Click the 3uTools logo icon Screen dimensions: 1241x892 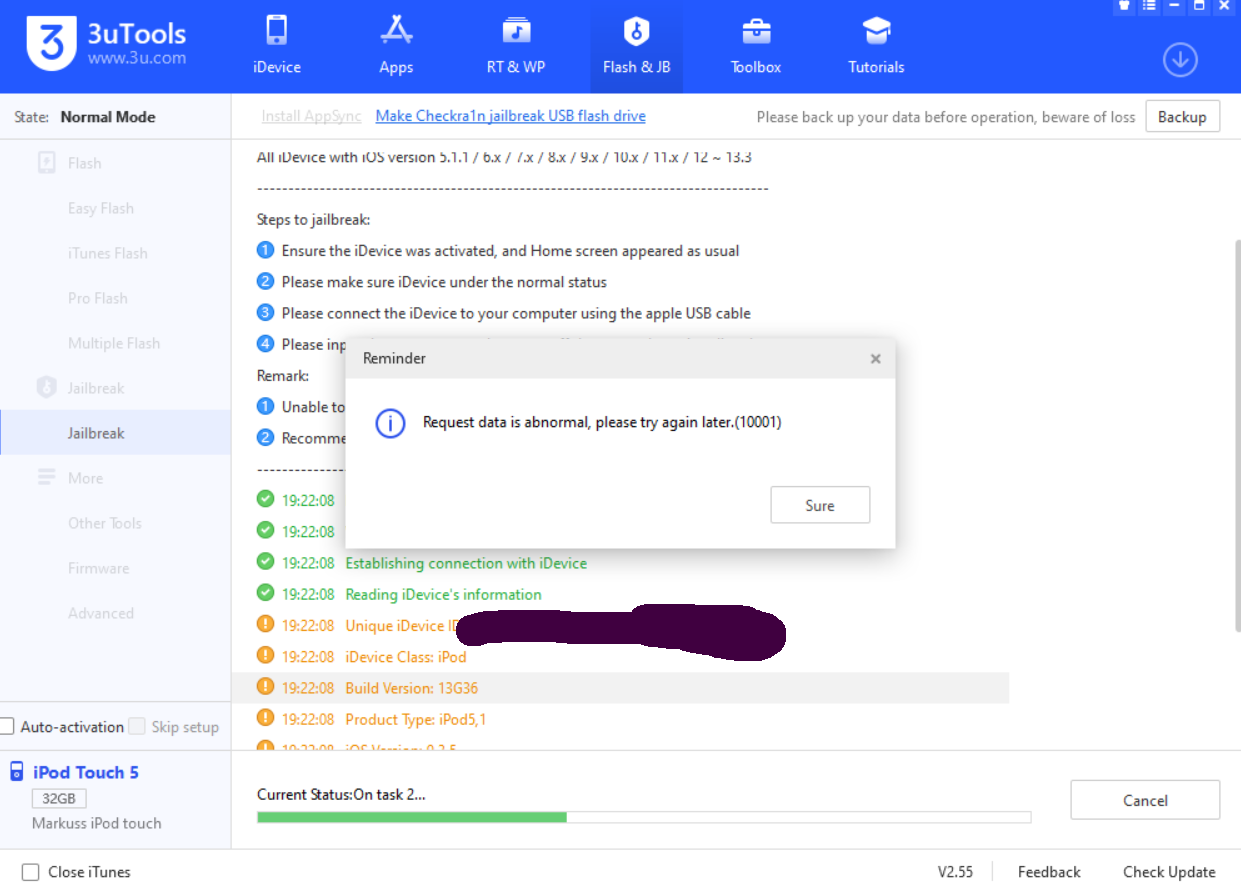[51, 45]
